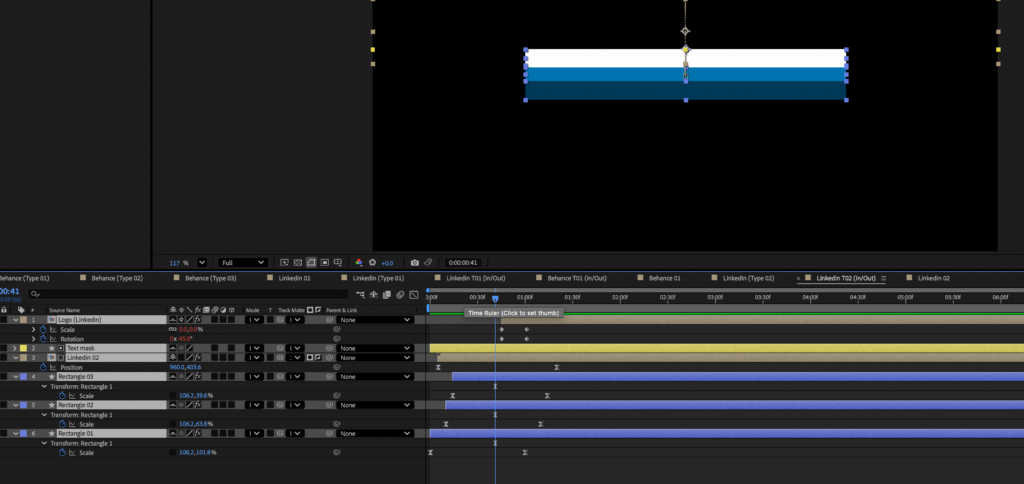Switch to Behance 01 timeline tab

665,278
